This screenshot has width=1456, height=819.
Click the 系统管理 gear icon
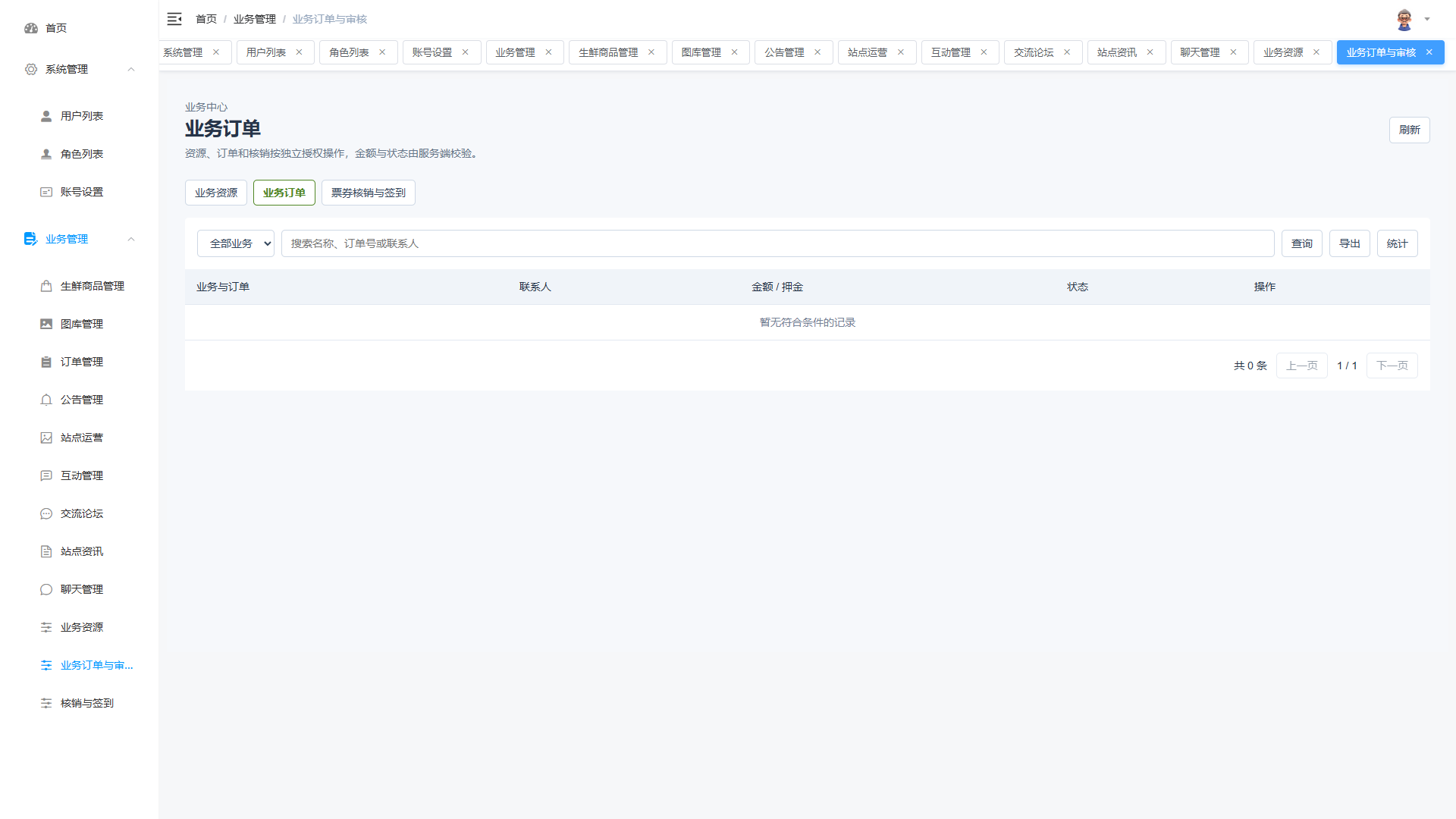pos(31,69)
